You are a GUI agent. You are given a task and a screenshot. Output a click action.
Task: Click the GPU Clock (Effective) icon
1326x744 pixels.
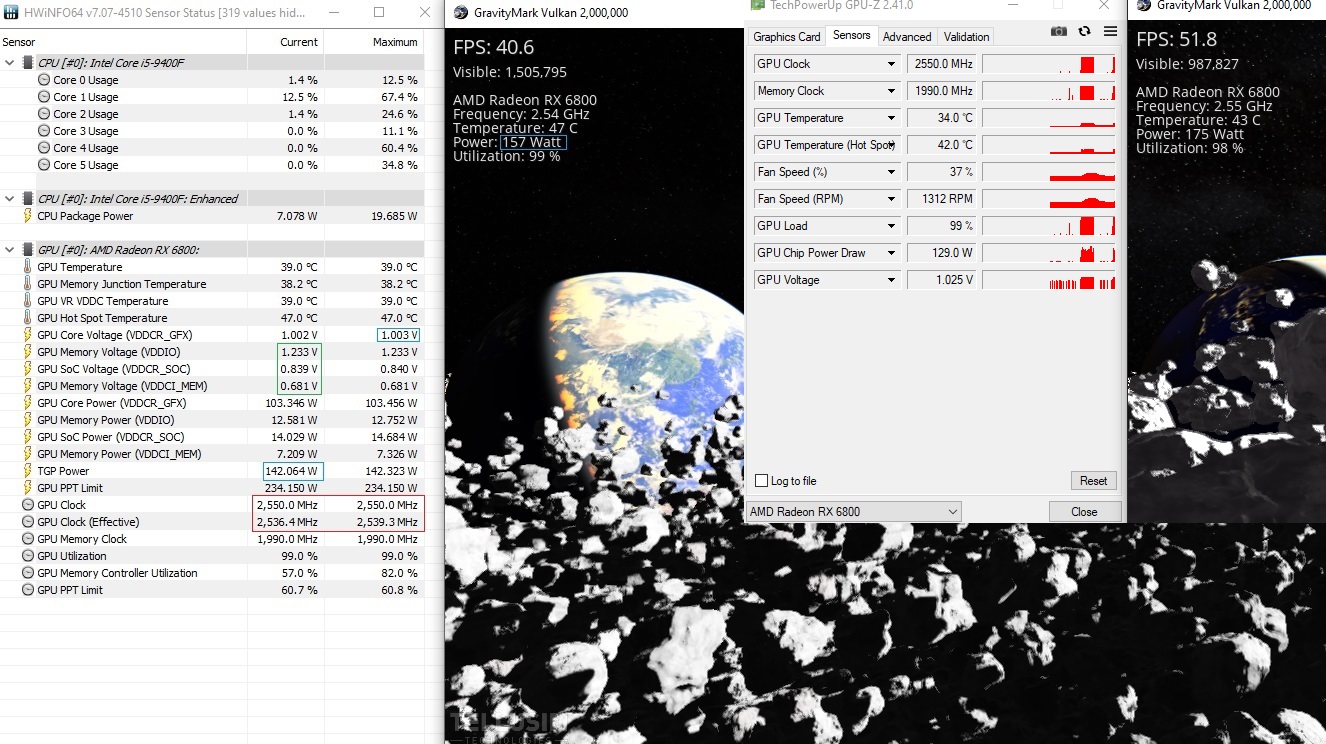click(28, 522)
